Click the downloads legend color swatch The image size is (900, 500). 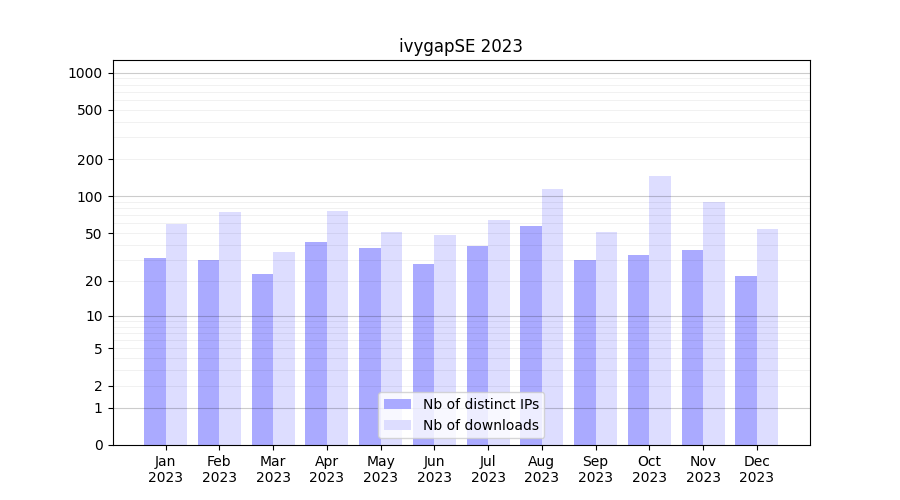coord(397,425)
